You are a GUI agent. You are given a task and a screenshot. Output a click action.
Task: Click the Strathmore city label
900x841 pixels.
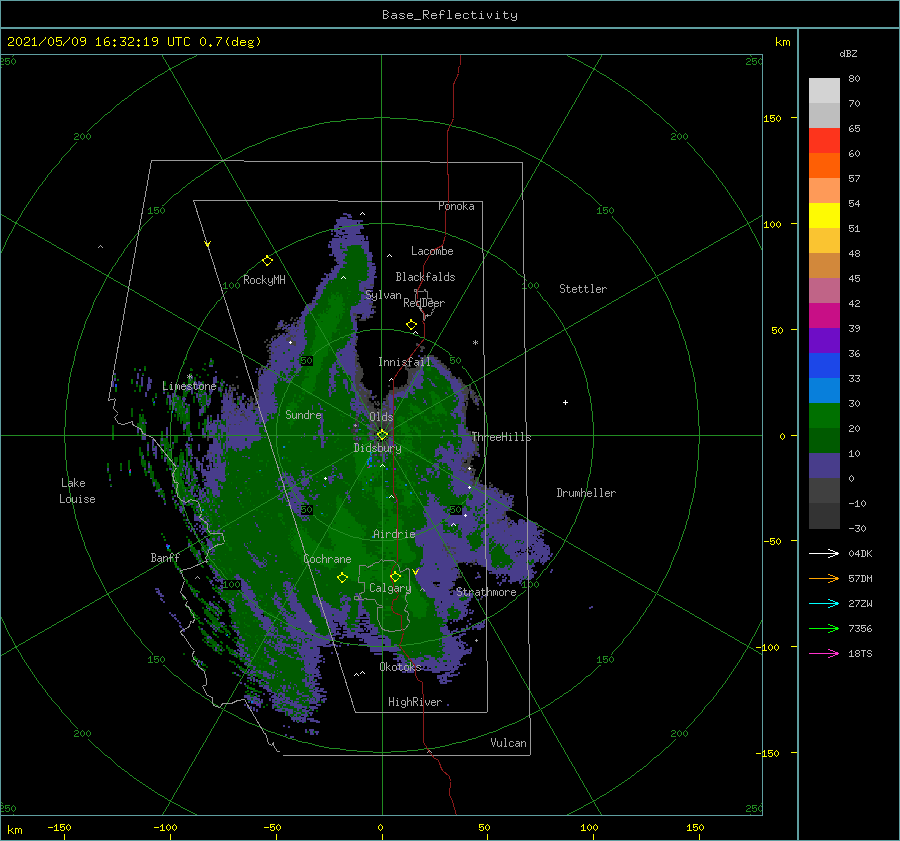[486, 592]
